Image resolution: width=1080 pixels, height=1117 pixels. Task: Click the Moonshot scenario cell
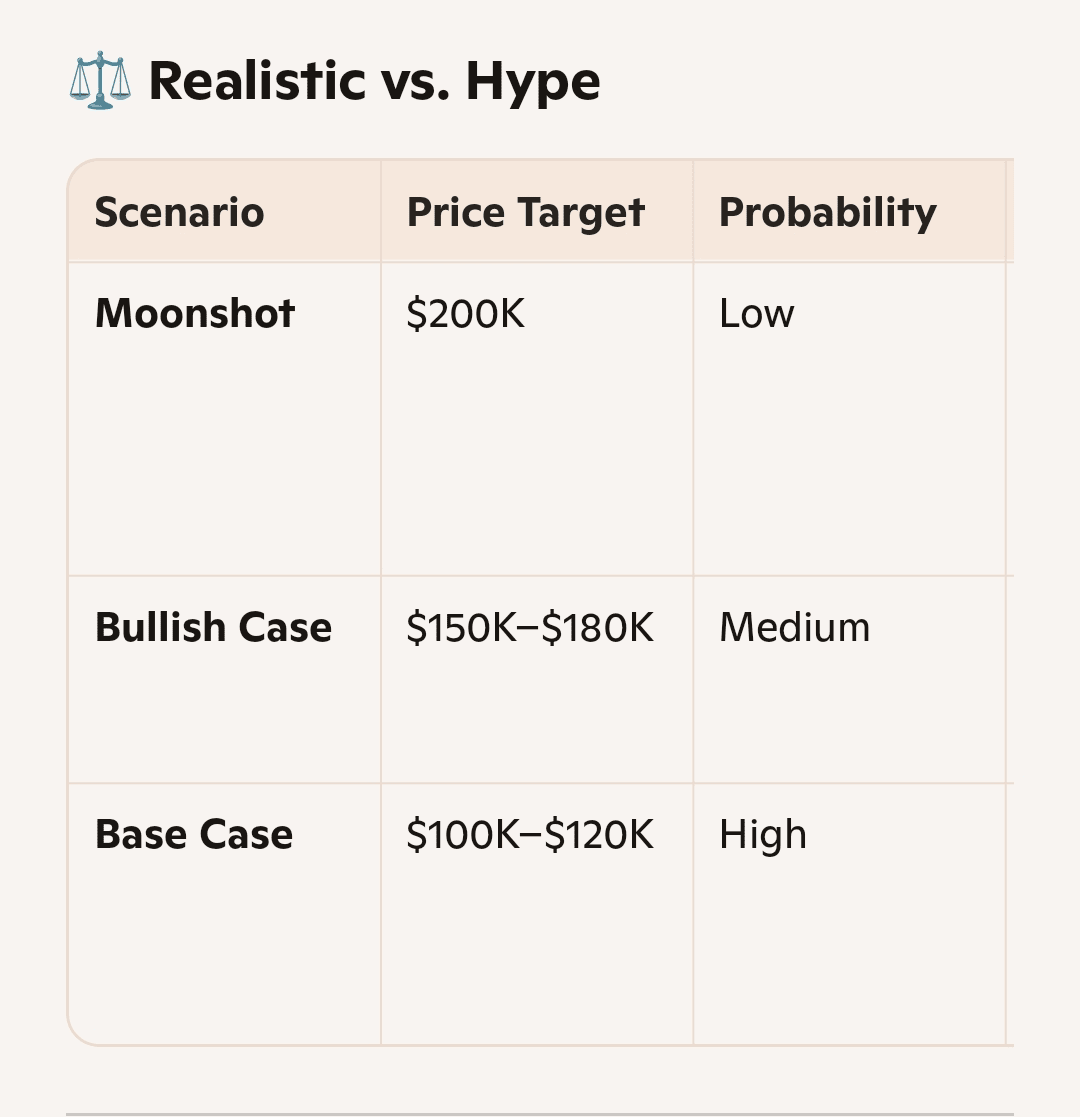(x=195, y=314)
